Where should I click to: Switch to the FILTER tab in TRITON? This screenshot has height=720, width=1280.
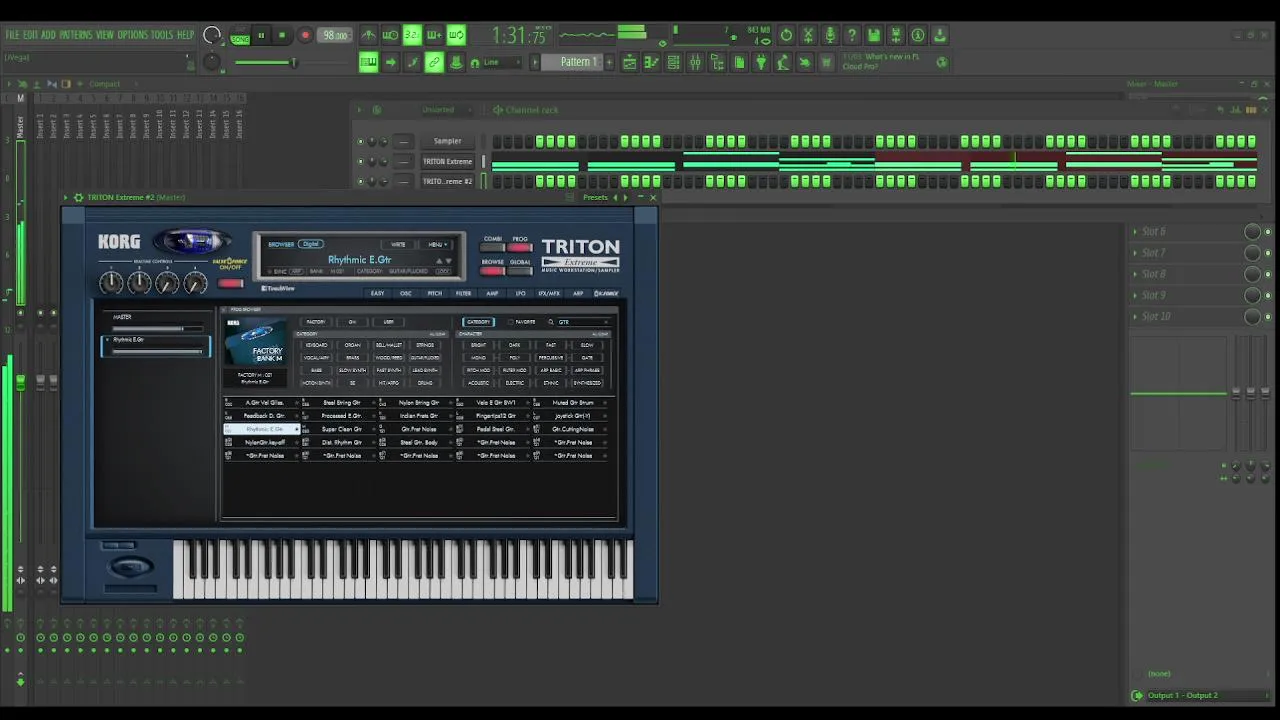coord(463,293)
